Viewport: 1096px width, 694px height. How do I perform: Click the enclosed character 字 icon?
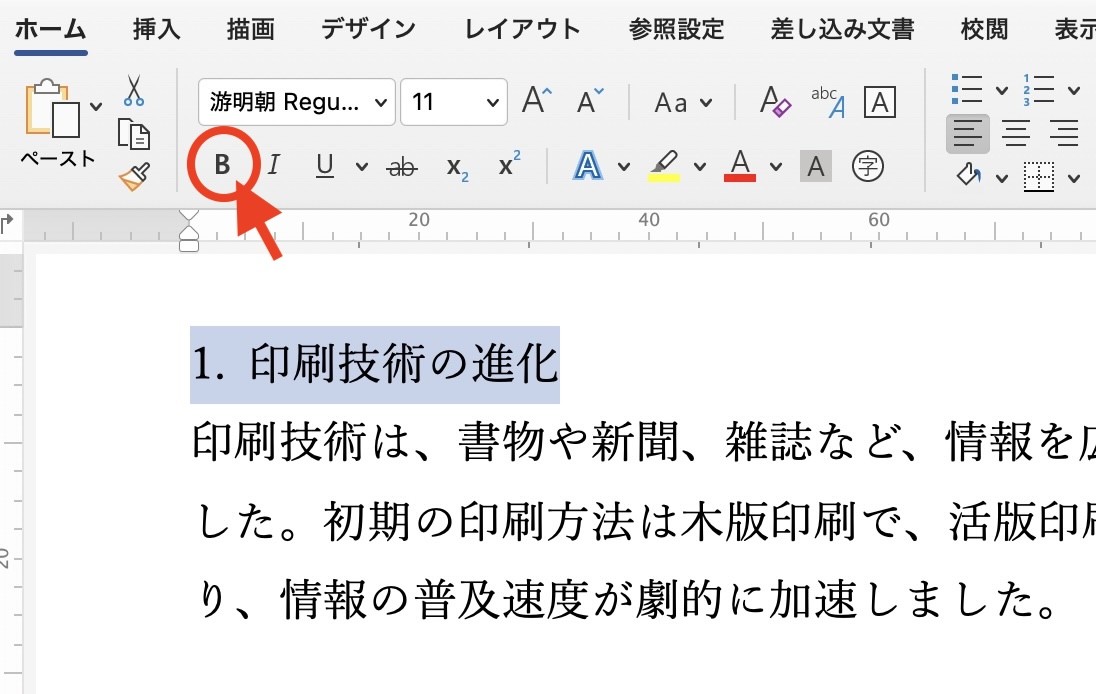(x=867, y=166)
